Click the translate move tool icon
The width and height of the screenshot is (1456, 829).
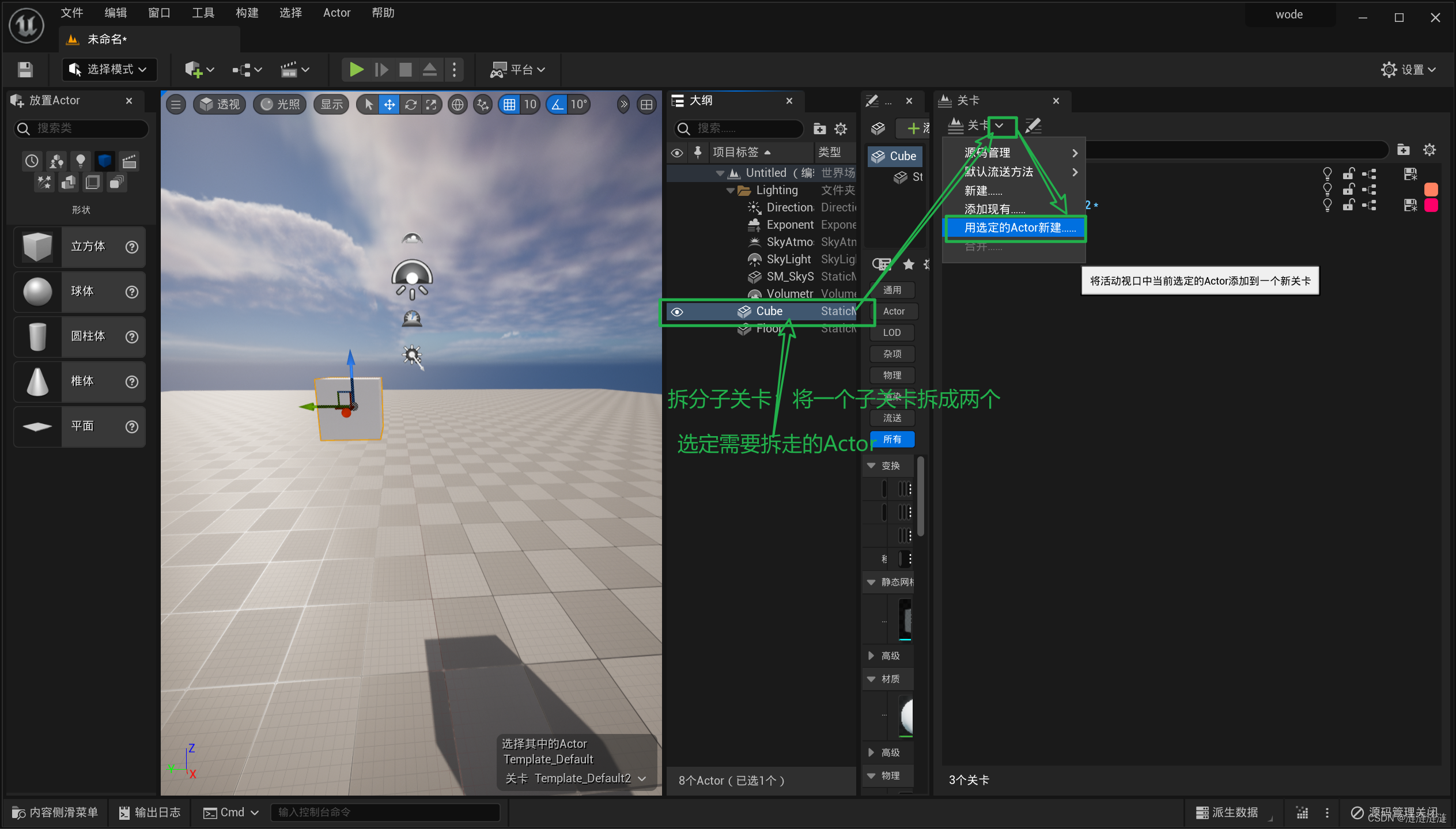pos(389,104)
